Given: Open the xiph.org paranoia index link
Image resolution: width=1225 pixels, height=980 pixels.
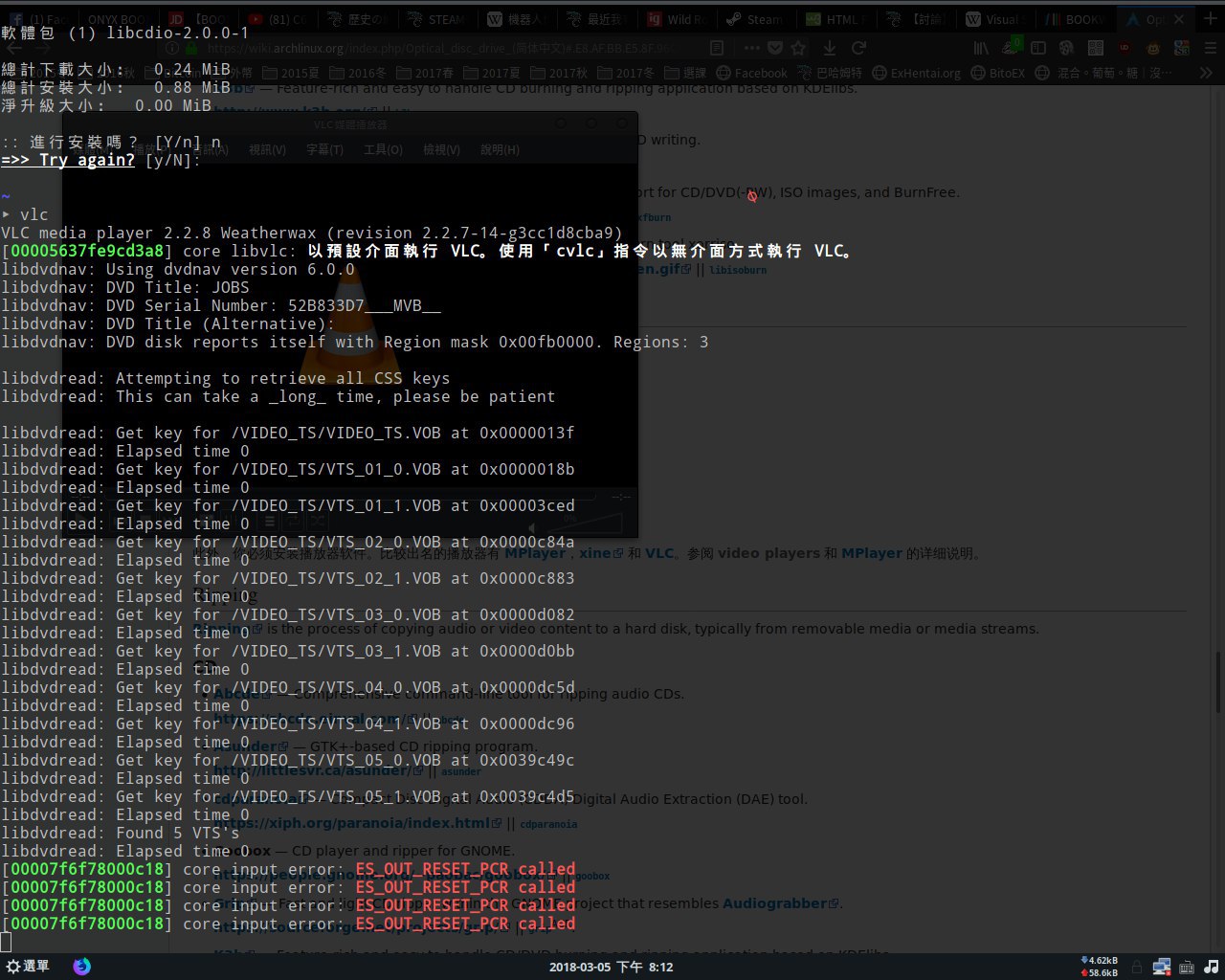Looking at the screenshot, I should pyautogui.click(x=358, y=823).
